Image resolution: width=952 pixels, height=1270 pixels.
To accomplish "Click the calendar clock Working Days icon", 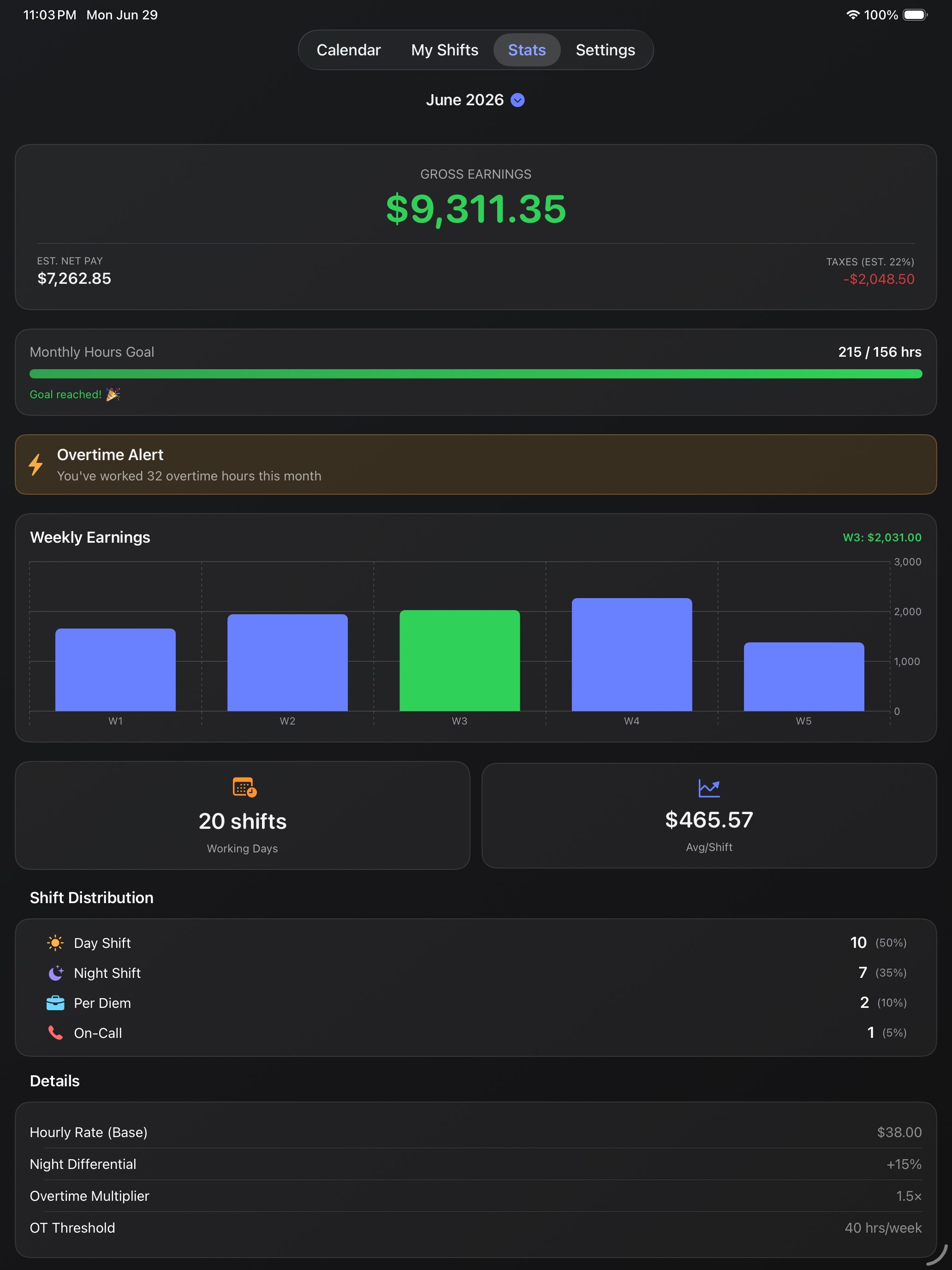I will pyautogui.click(x=244, y=787).
